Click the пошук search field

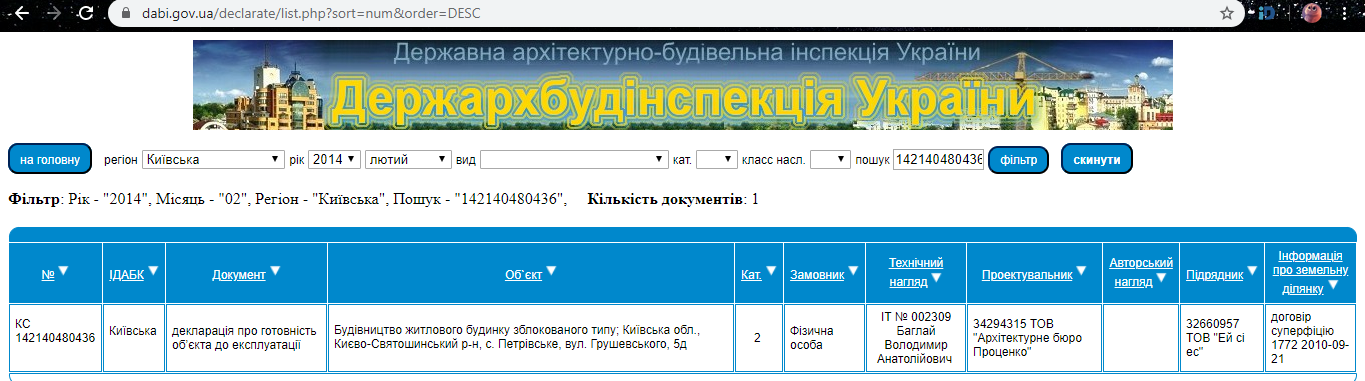pos(938,159)
